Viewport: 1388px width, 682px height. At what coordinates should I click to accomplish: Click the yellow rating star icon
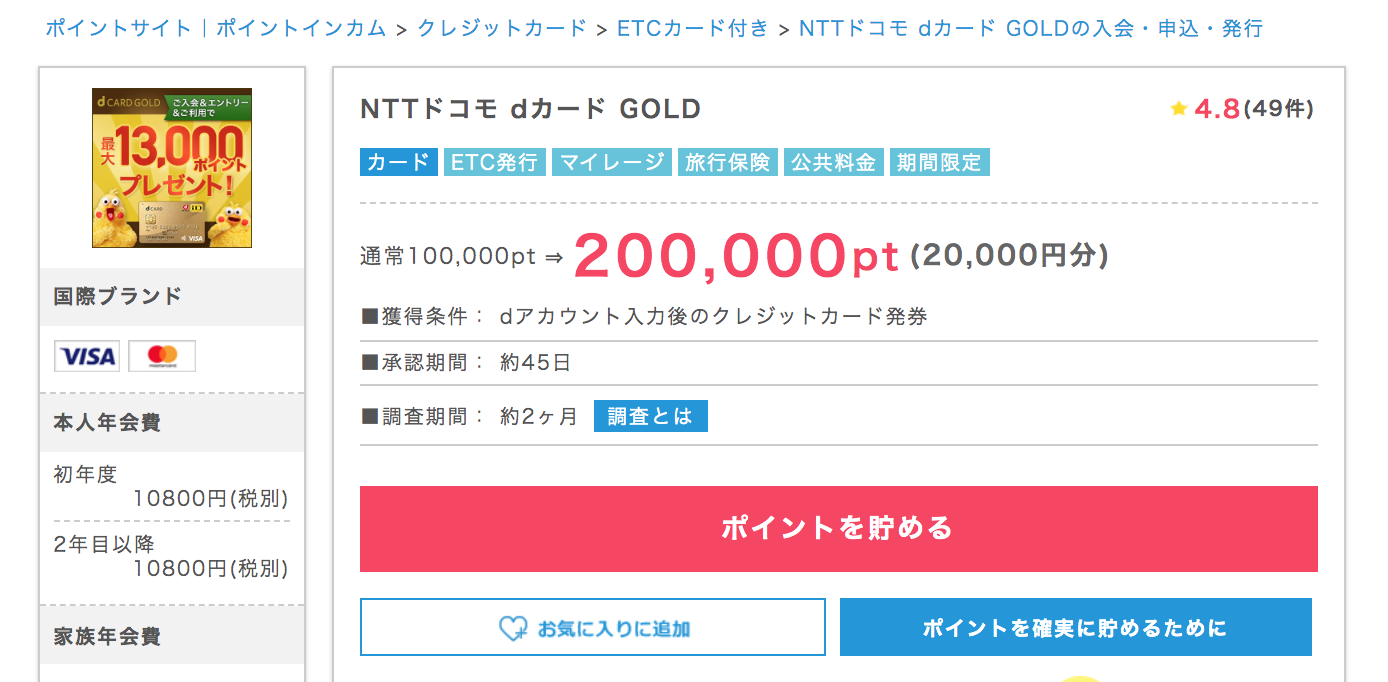1179,109
